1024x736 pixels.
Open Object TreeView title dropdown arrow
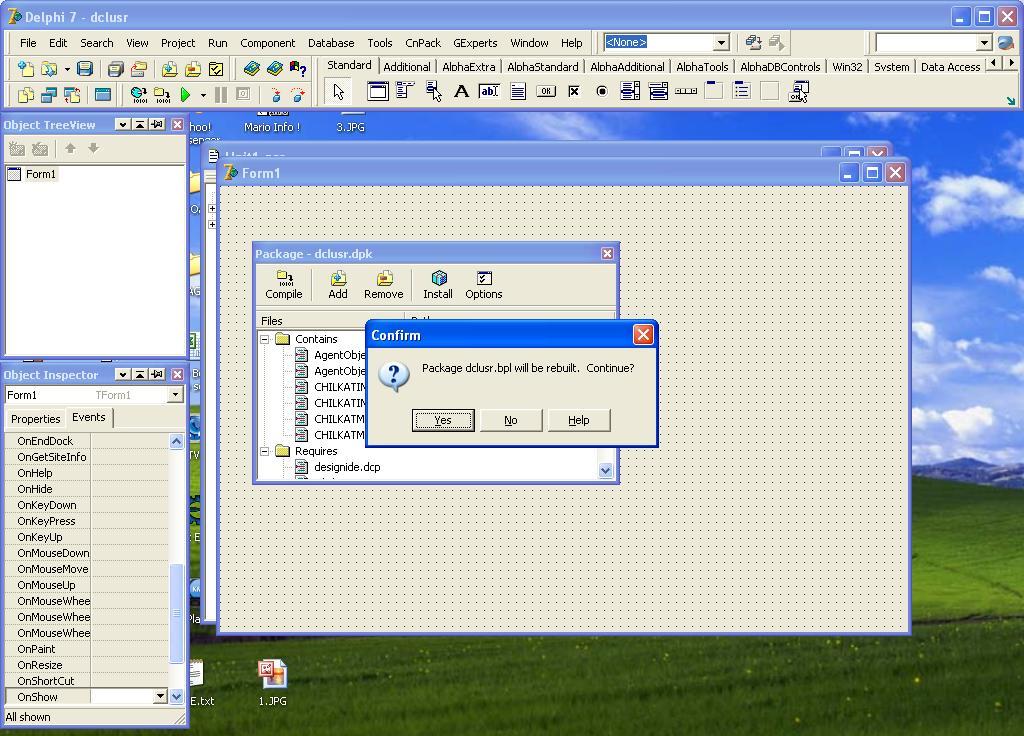point(122,124)
